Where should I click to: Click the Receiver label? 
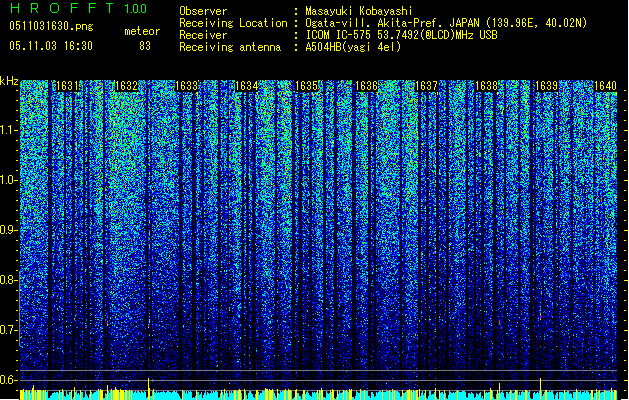tap(203, 35)
